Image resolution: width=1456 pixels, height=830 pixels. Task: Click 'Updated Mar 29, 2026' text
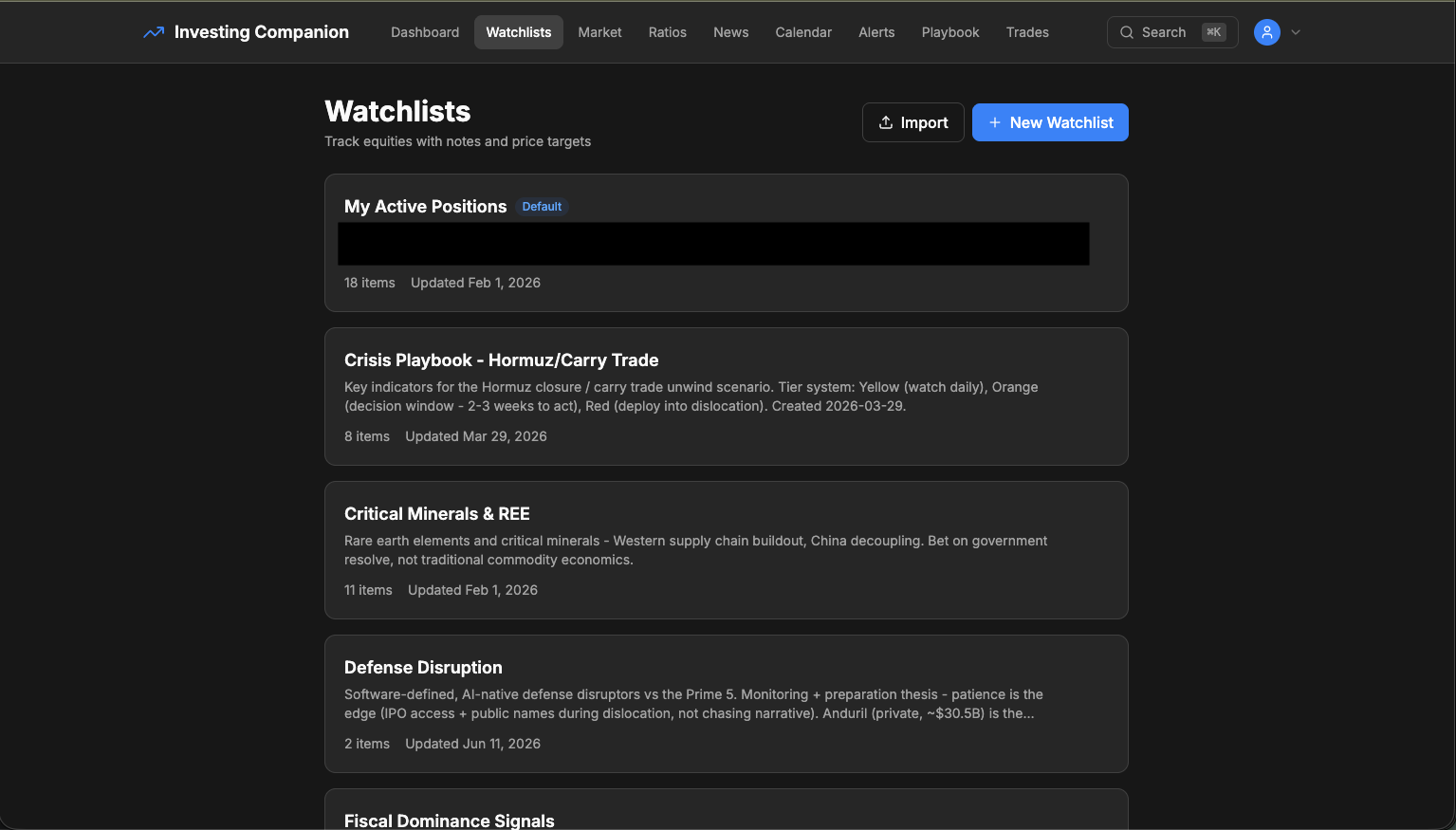(476, 436)
